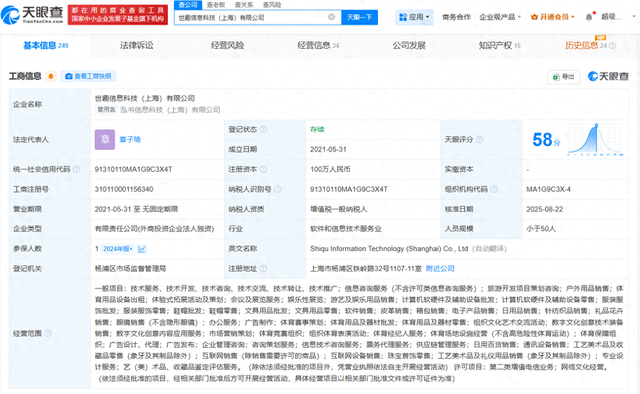The width and height of the screenshot is (640, 394).
Task: Open the 开通会员 membership dropdown
Action: 553,17
